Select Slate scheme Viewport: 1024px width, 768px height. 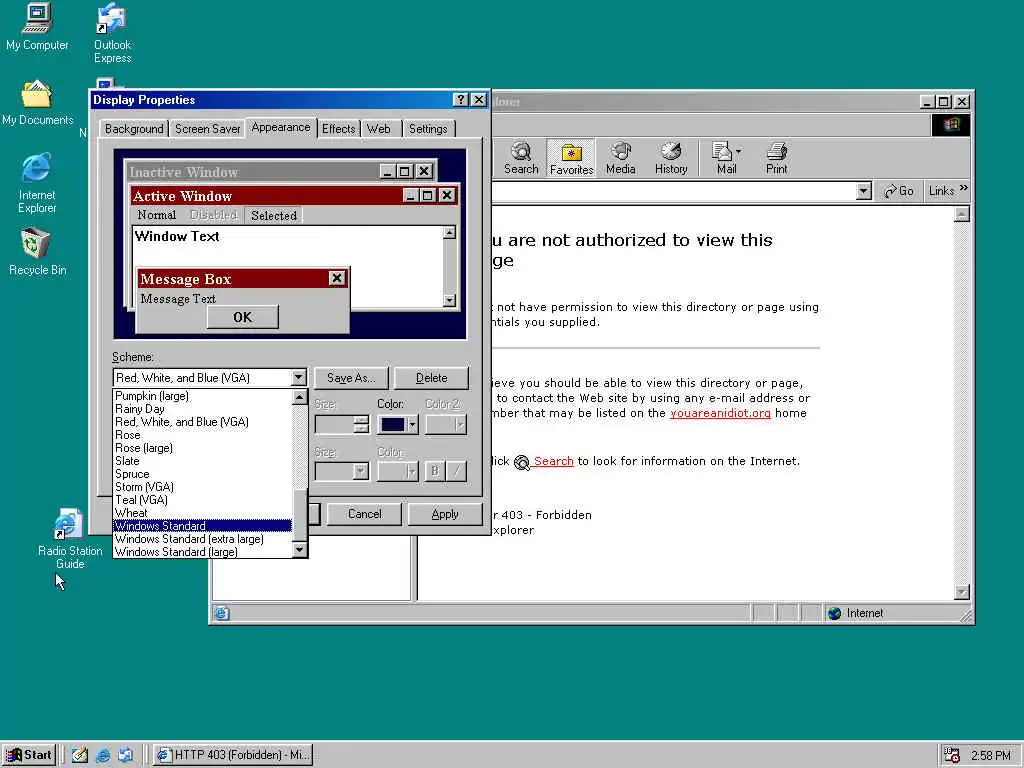tap(202, 460)
